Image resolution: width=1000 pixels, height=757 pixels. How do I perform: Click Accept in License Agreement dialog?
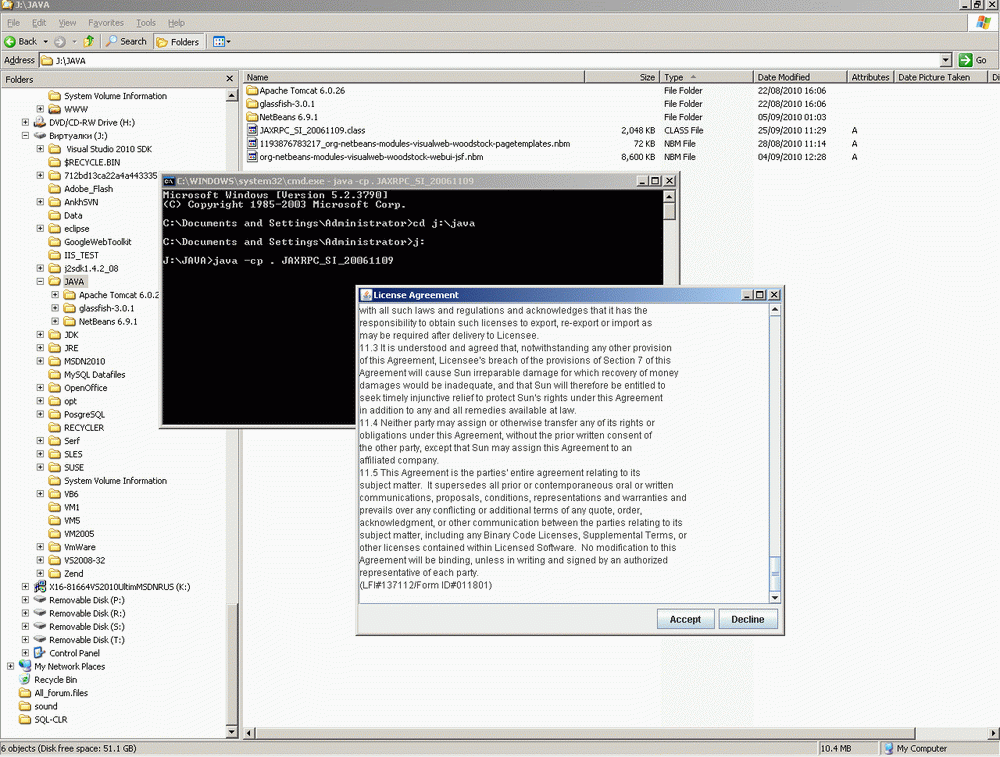685,619
